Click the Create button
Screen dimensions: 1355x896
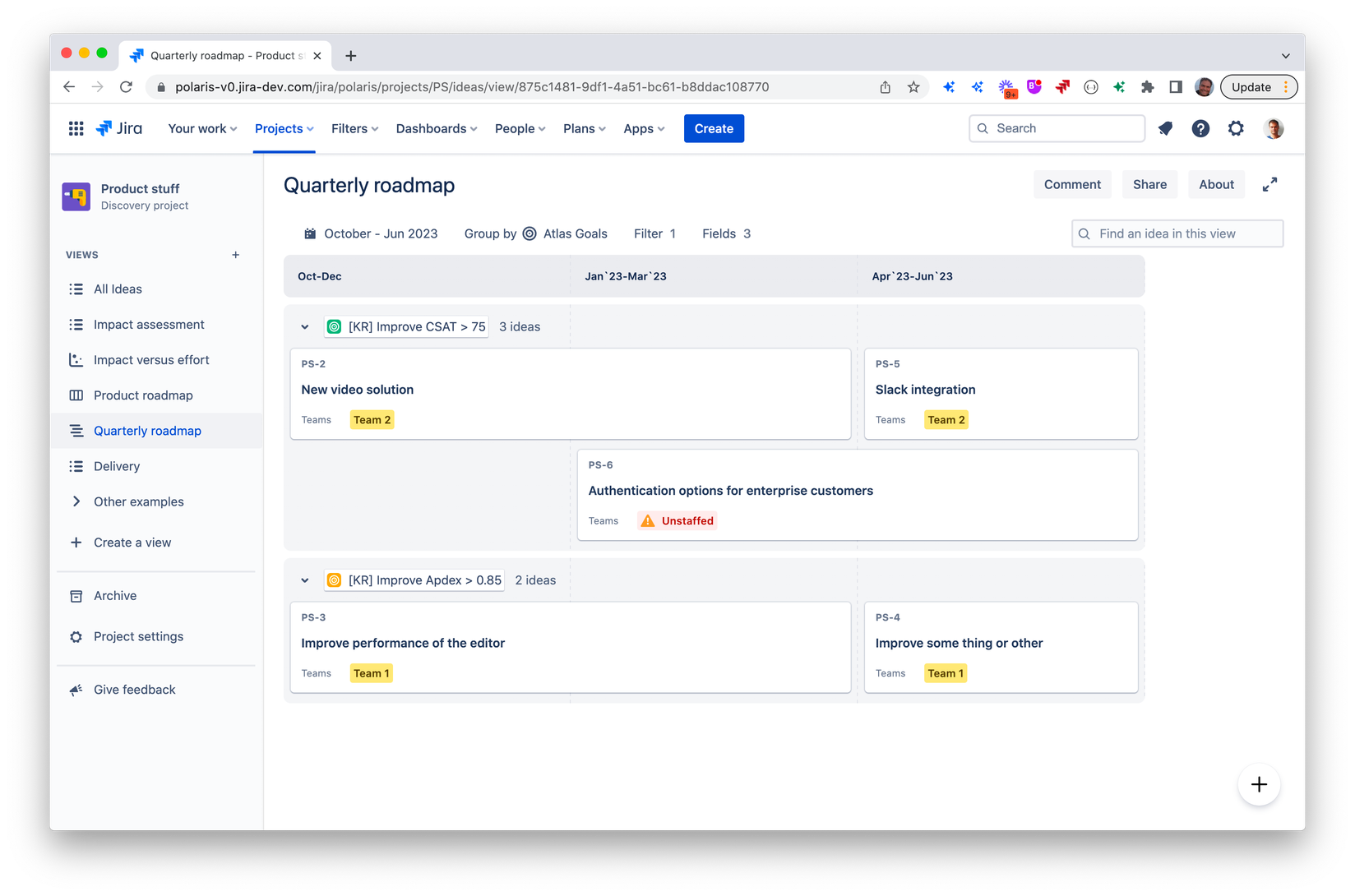[713, 128]
